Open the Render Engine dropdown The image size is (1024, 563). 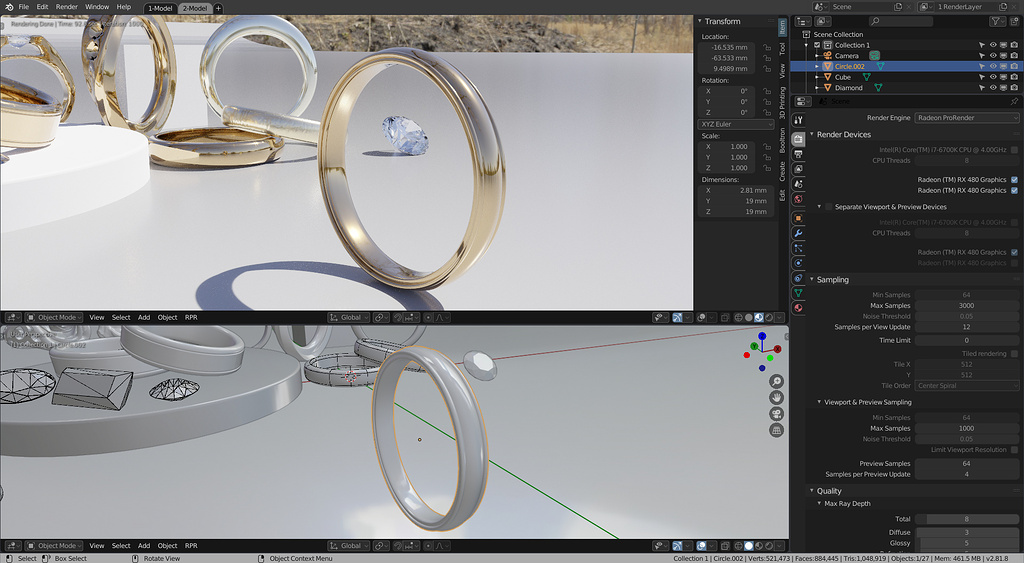967,118
